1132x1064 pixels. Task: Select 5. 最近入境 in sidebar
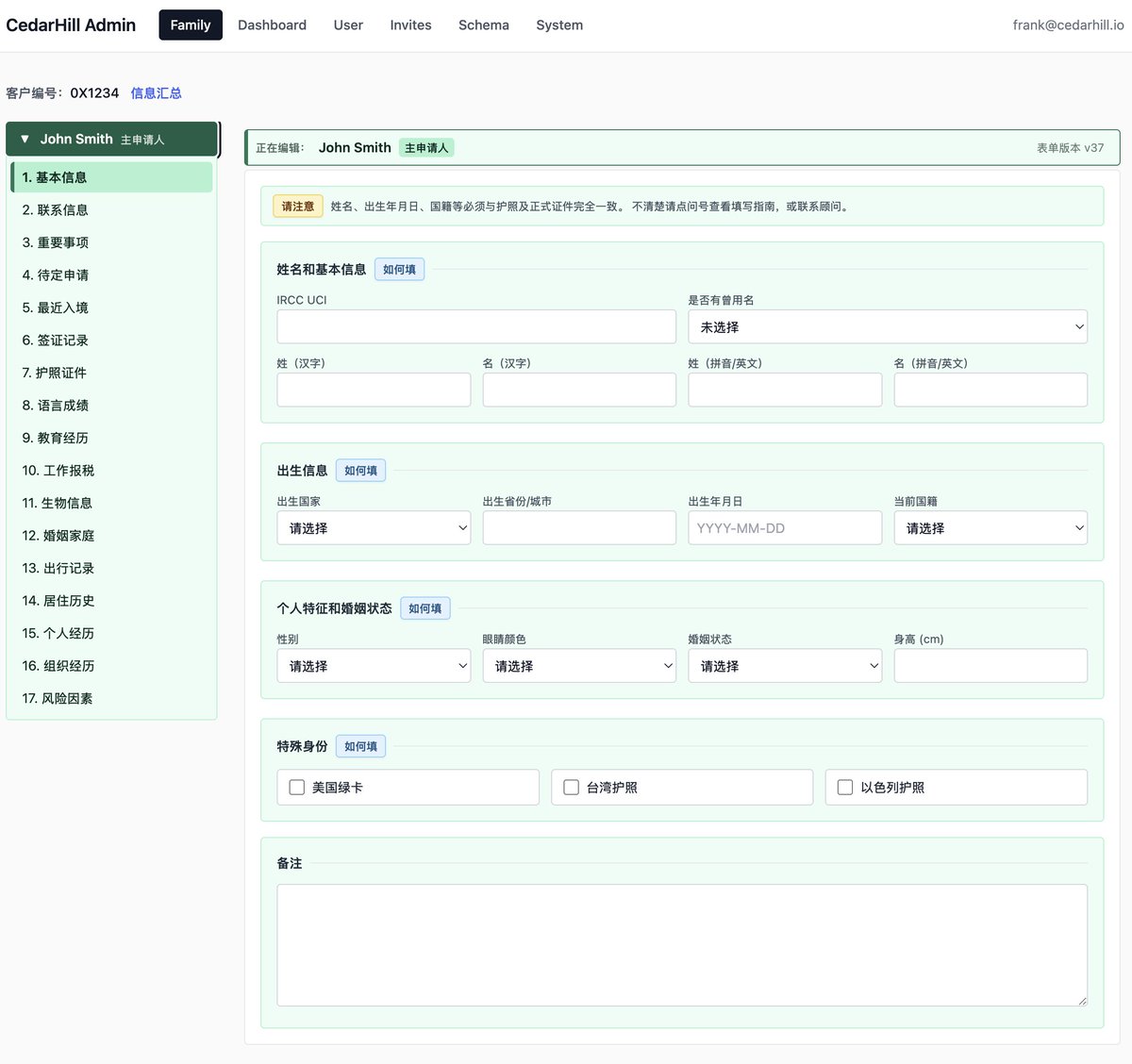click(x=111, y=308)
